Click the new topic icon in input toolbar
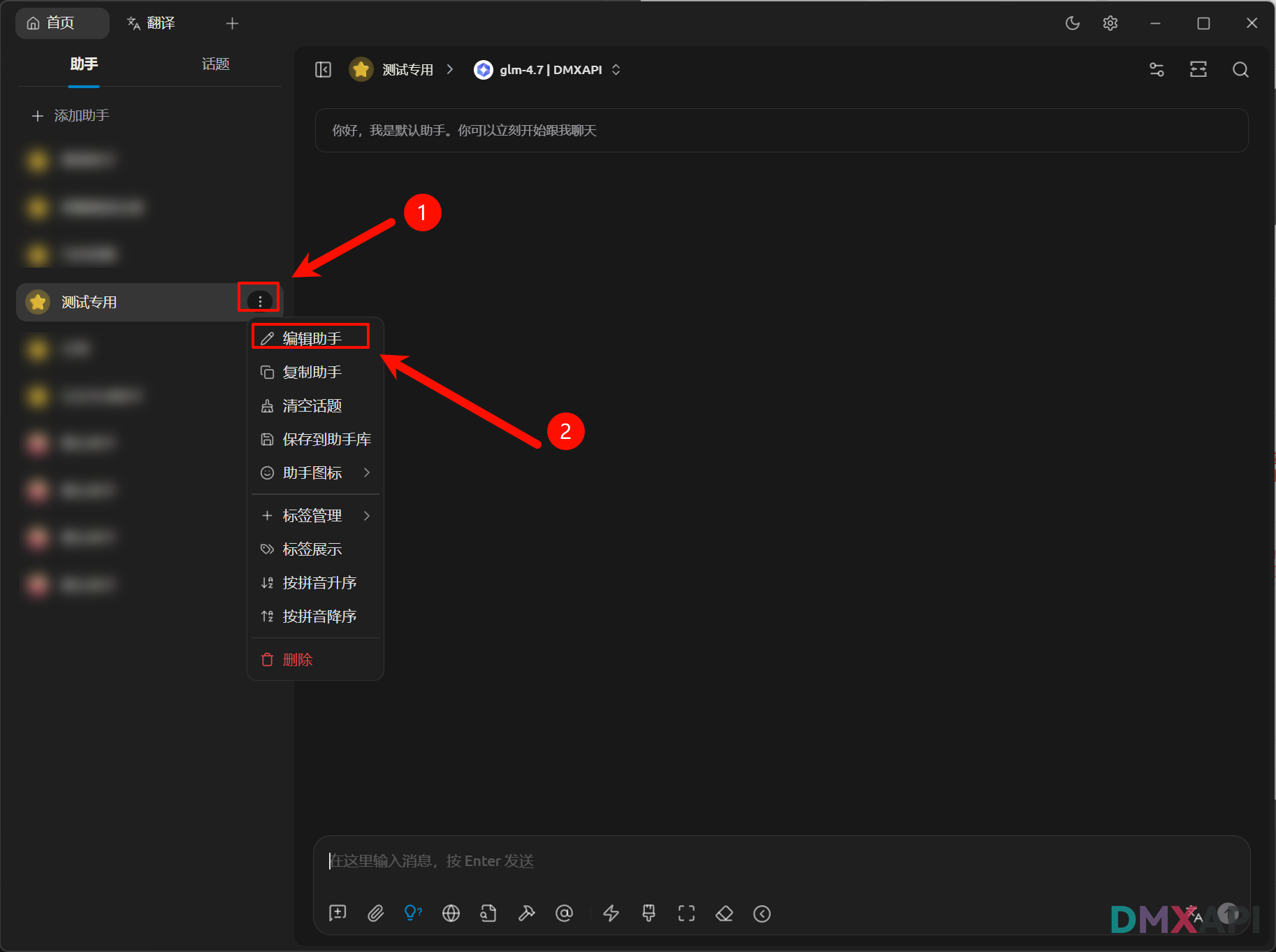 click(x=338, y=914)
